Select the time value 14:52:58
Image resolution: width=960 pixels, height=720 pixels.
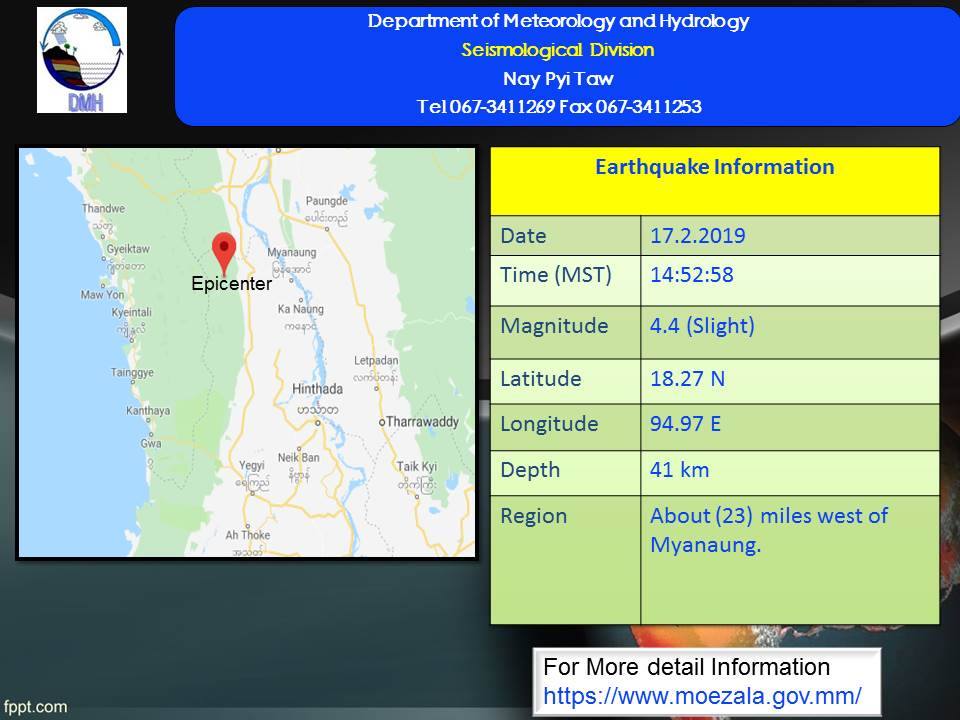coord(692,275)
